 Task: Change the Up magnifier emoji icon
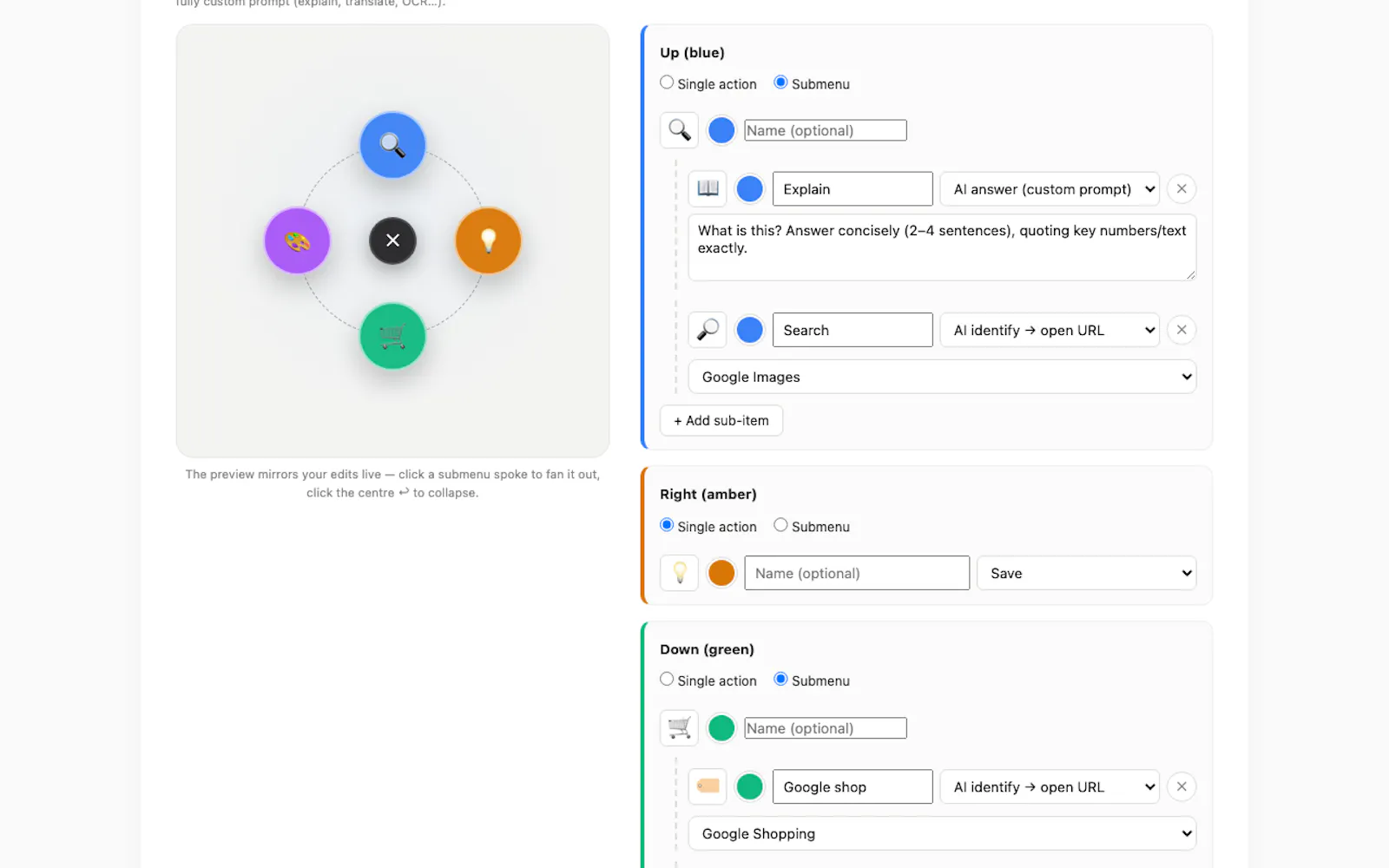click(679, 130)
